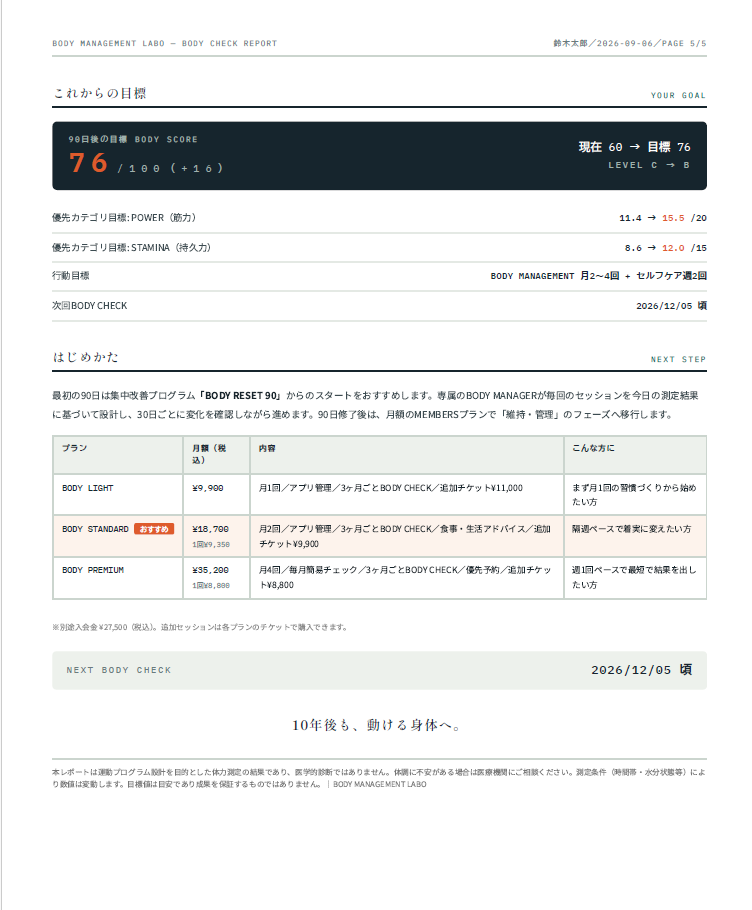This screenshot has width=752, height=910.
Task: Click the POWER(筋力) category goal row label
Action: click(124, 218)
